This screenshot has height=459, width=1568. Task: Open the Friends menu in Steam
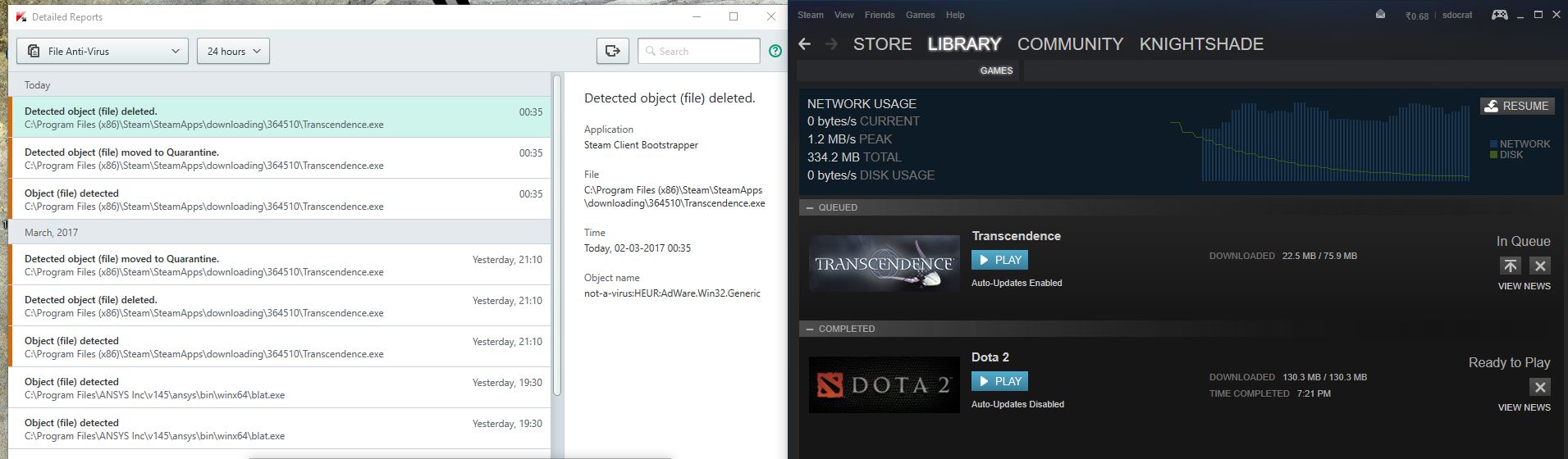880,15
